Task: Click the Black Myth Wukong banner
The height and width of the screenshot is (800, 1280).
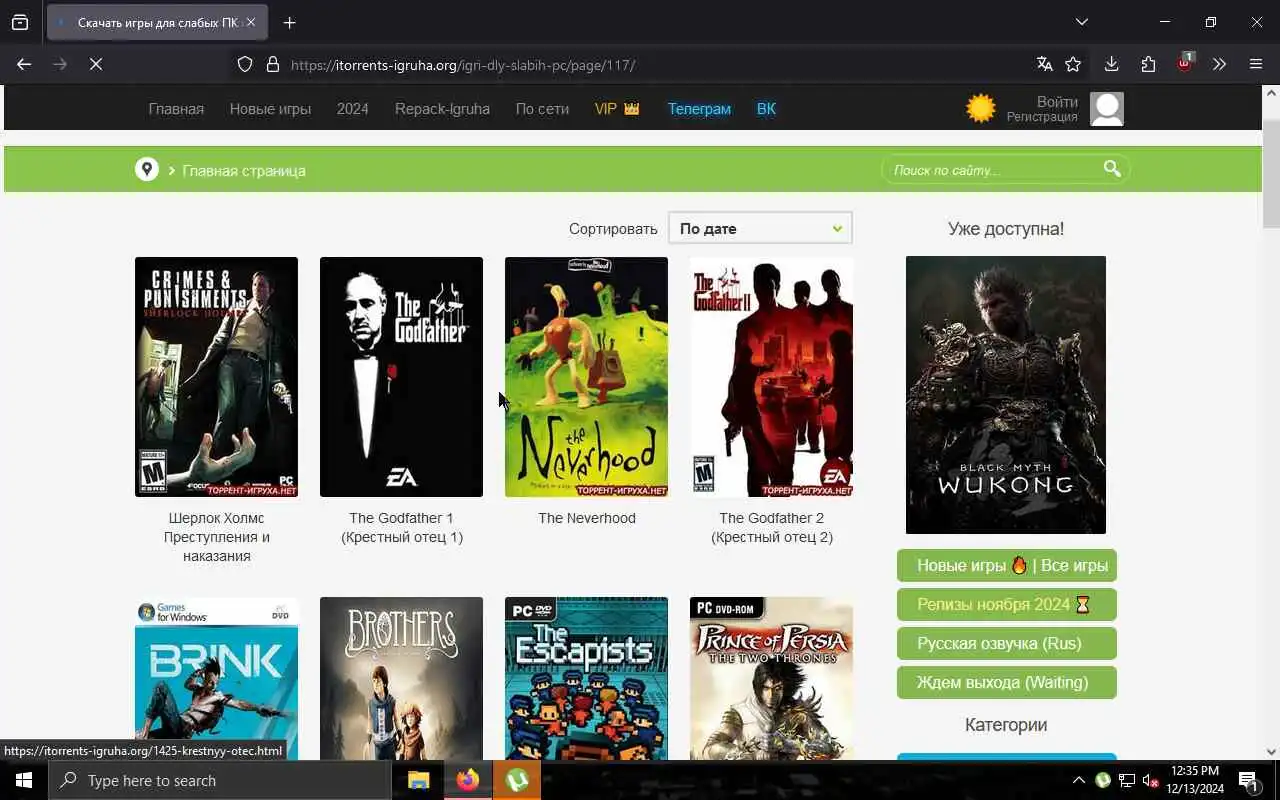Action: click(x=1006, y=395)
